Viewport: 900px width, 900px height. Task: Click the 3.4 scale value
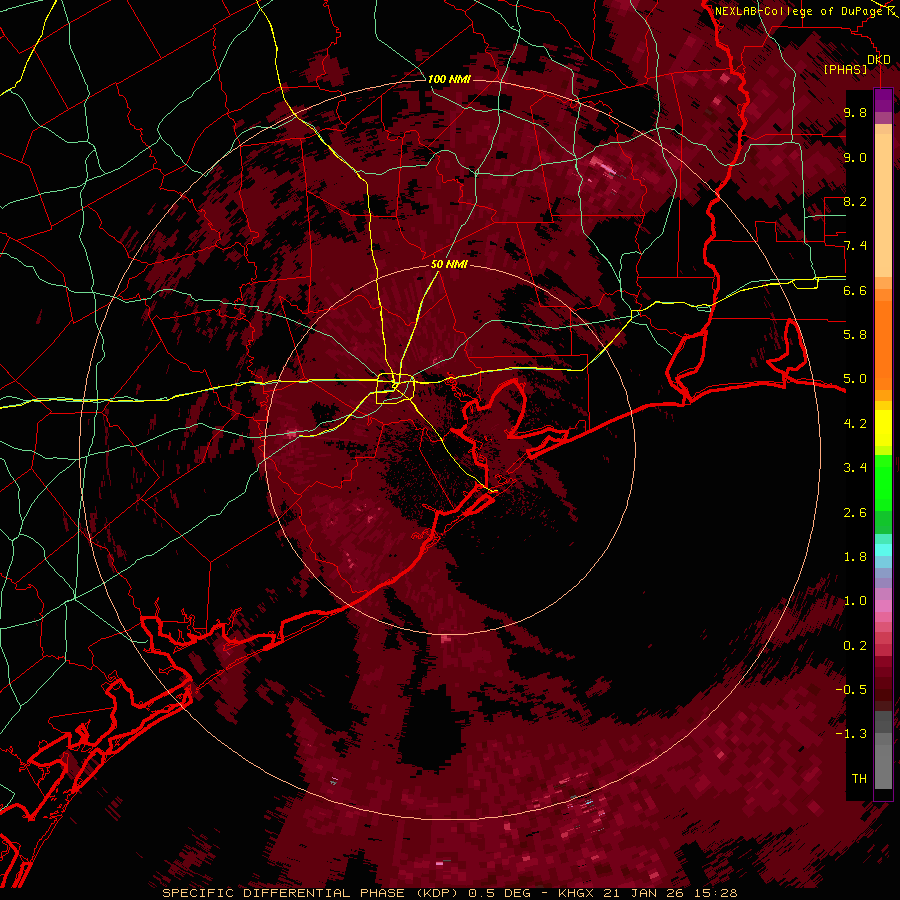pyautogui.click(x=855, y=468)
